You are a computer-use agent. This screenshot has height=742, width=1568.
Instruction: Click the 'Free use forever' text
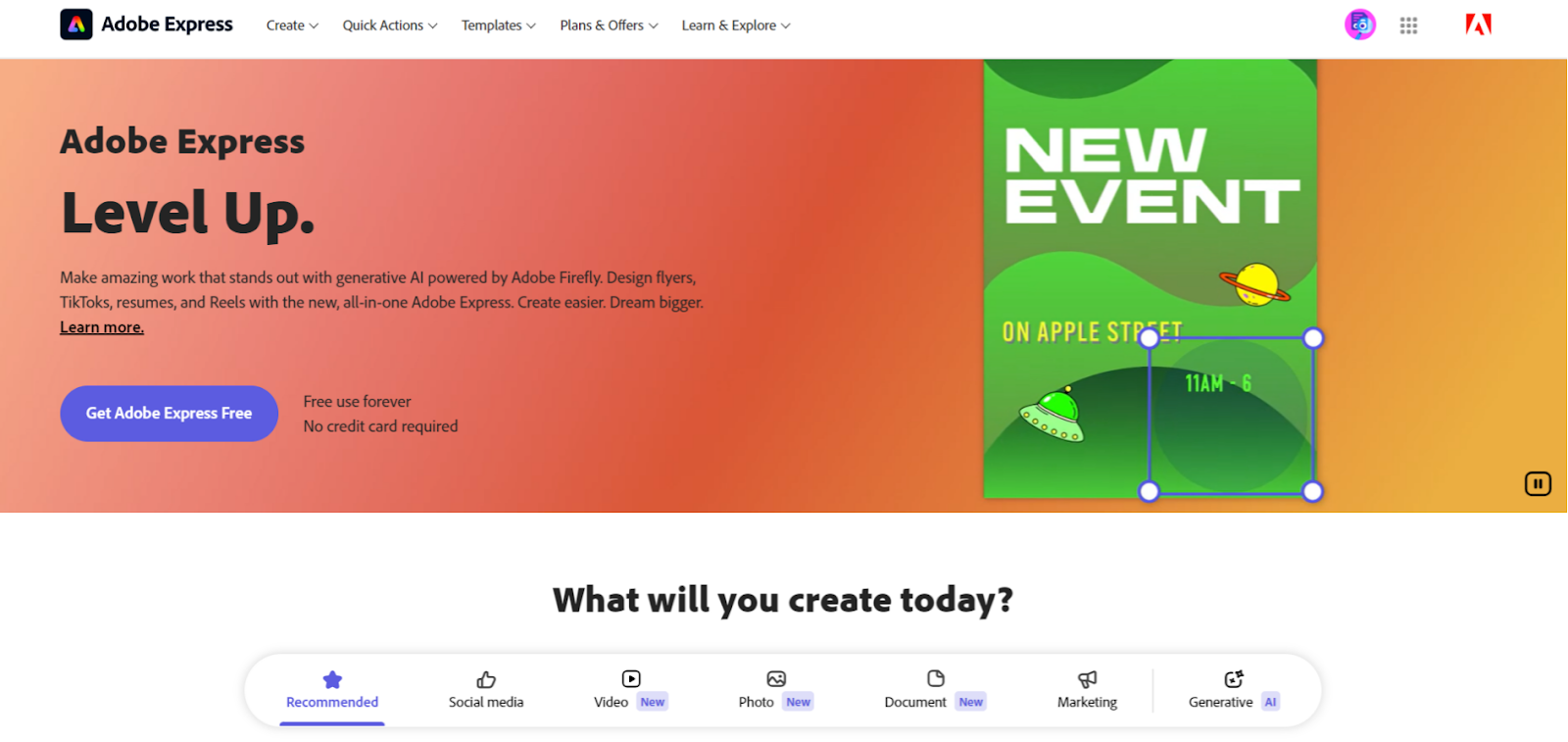point(357,402)
